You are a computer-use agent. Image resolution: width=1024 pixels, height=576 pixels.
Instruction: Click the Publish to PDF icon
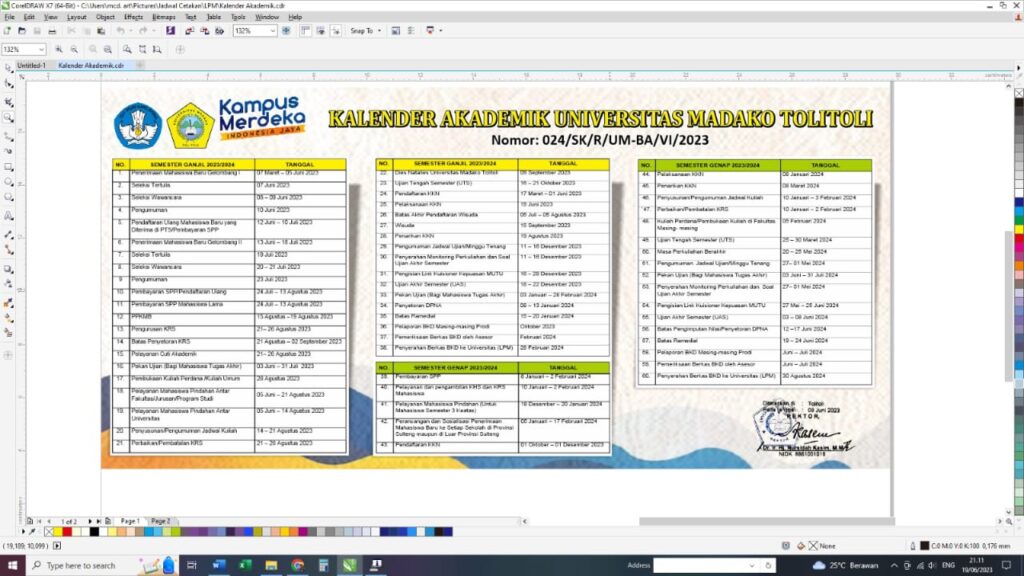(x=219, y=31)
